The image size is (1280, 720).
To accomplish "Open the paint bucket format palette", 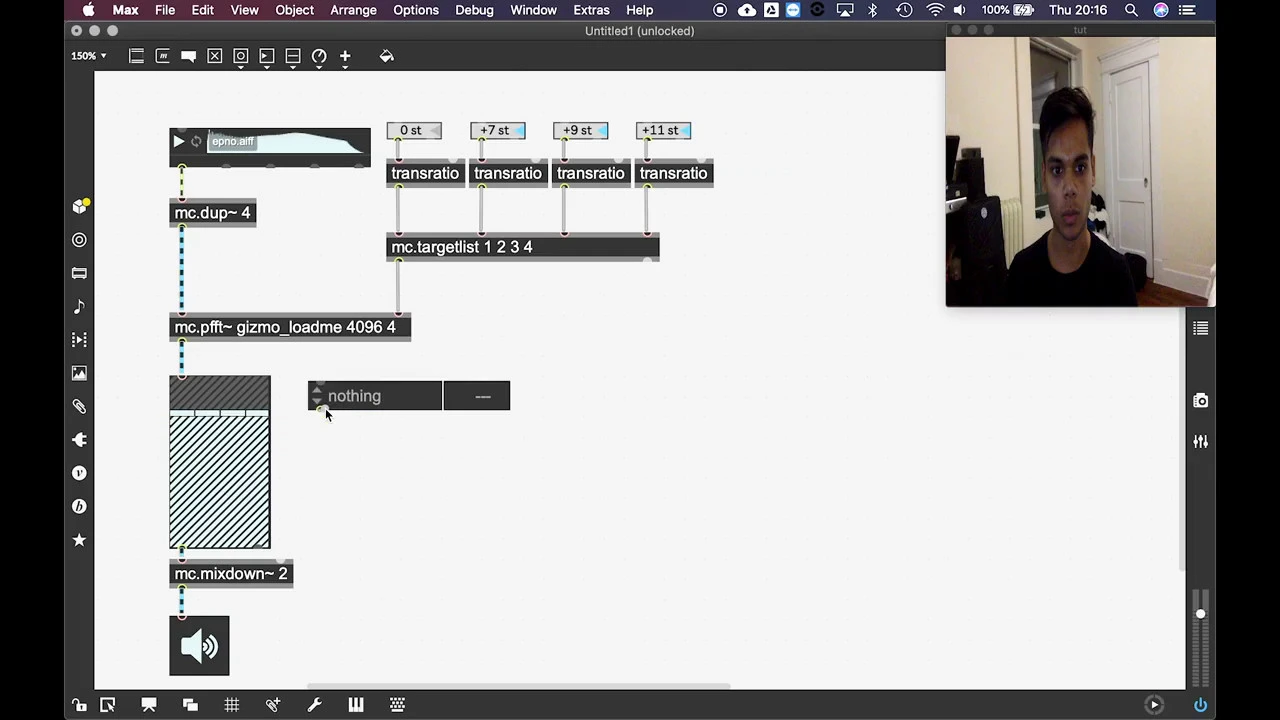I will coord(387,56).
